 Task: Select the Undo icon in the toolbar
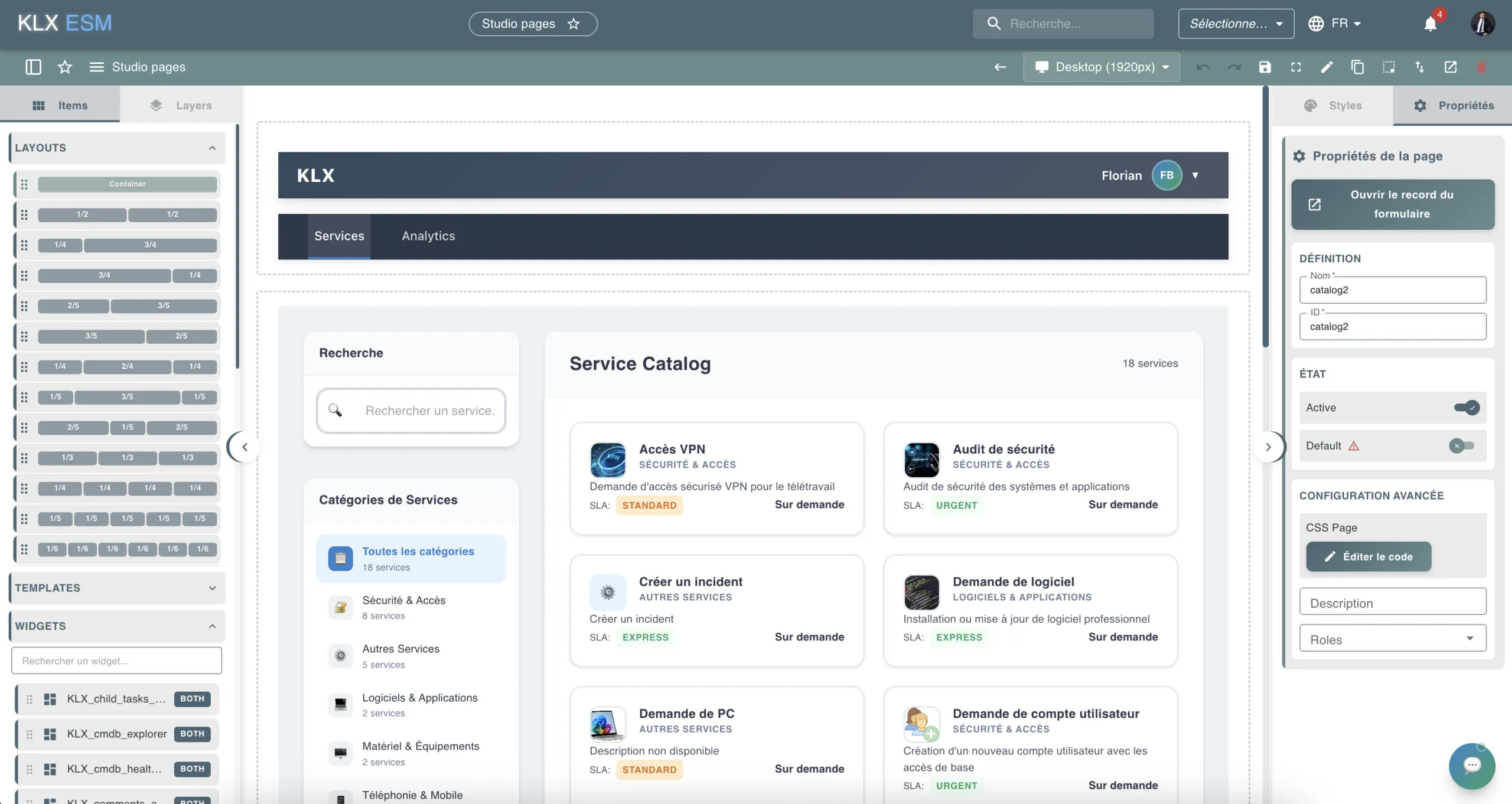point(1203,67)
